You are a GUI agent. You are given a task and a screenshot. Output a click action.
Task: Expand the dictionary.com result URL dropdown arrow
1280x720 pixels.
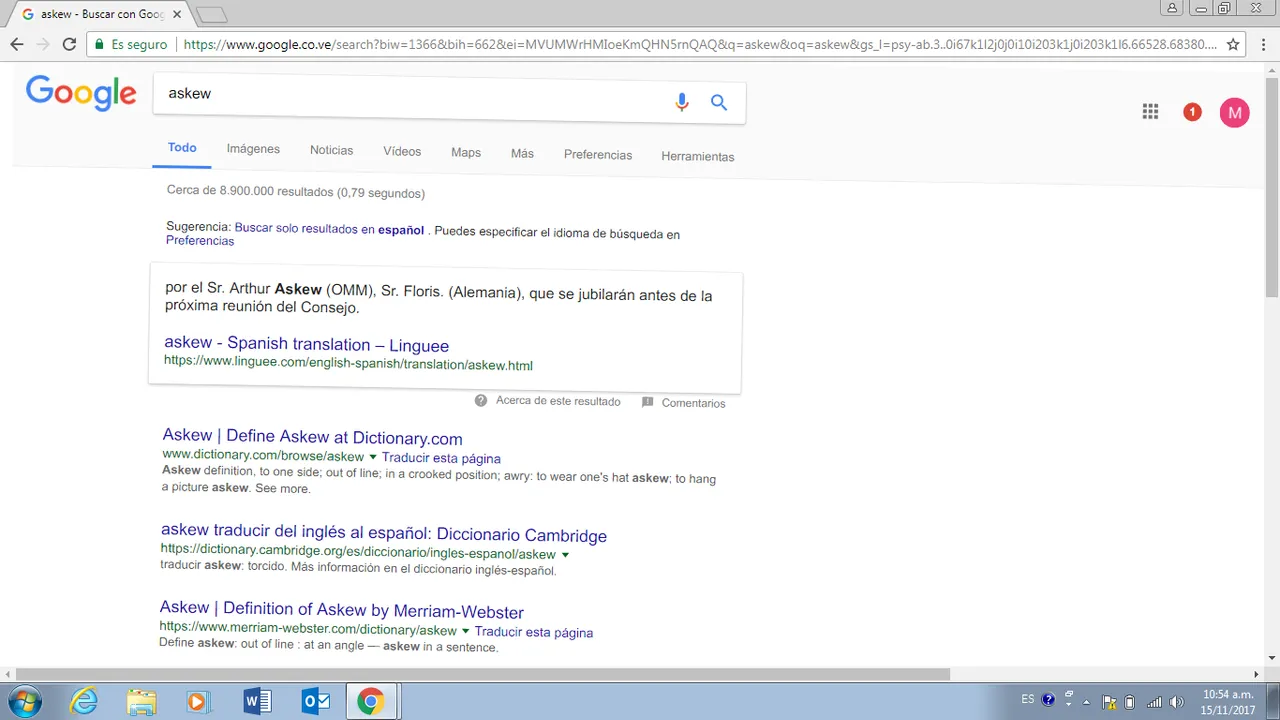click(x=373, y=457)
